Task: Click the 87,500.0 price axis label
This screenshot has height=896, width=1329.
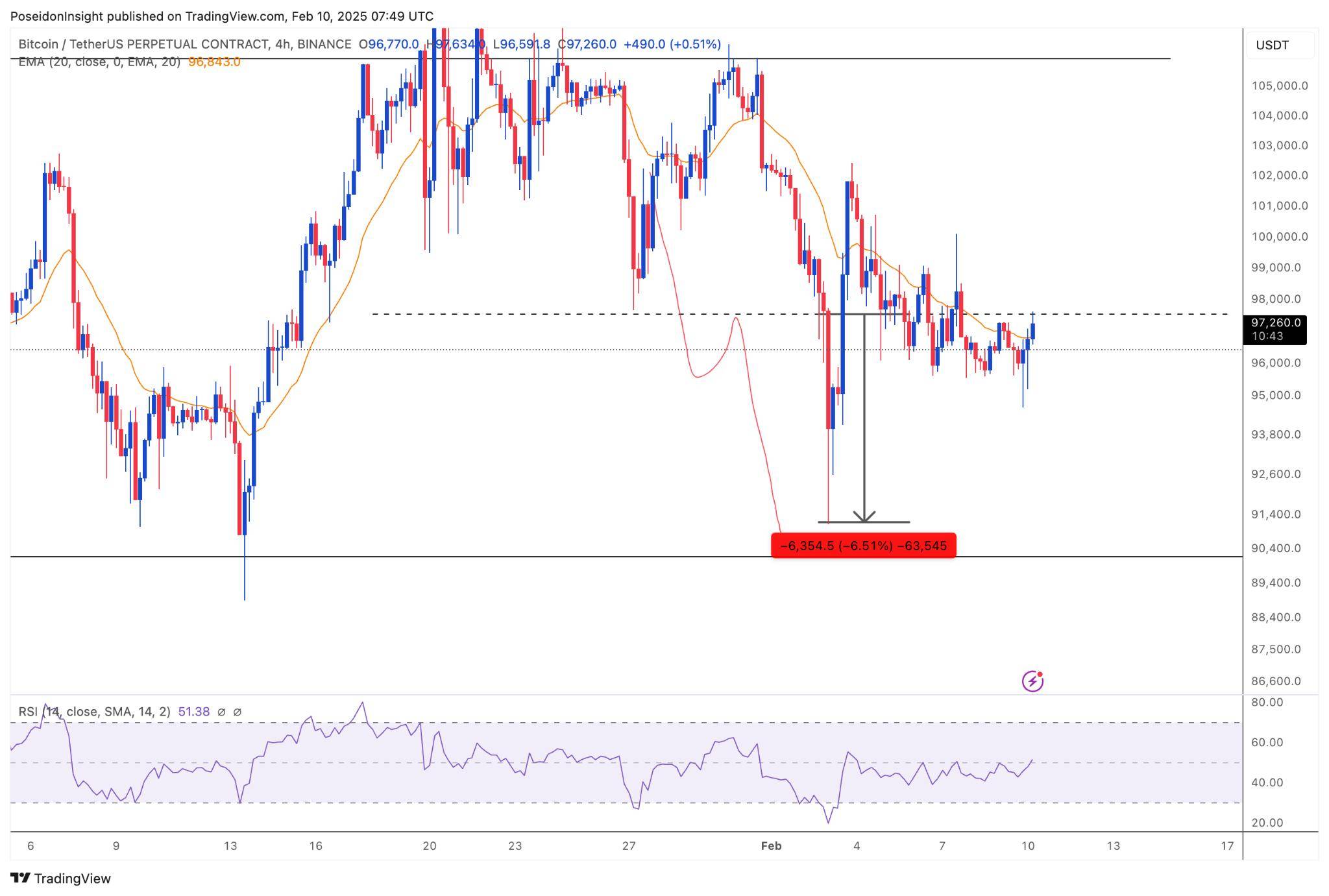Action: tap(1276, 649)
